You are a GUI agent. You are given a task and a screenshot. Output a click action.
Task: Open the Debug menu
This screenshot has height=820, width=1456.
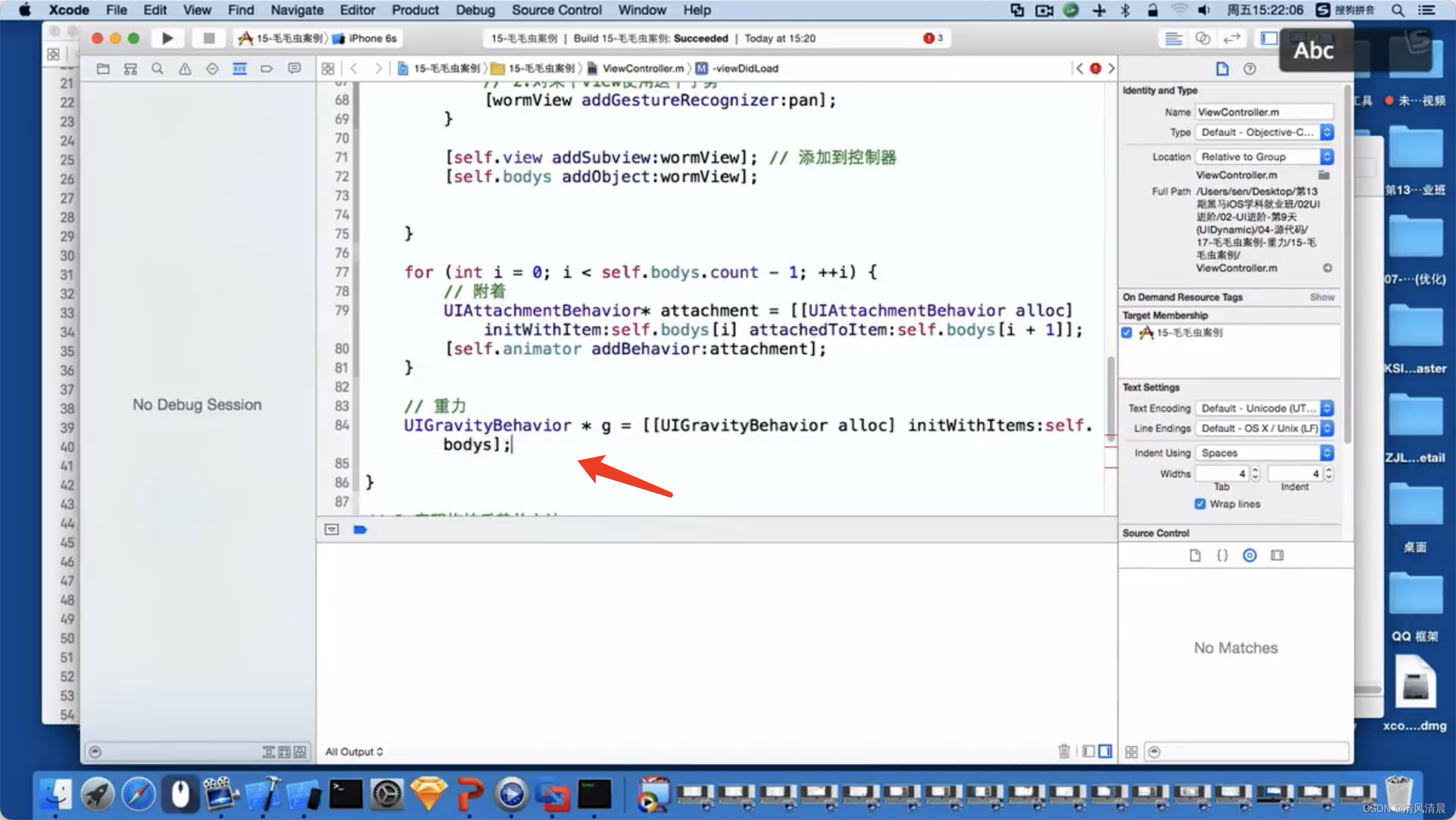click(x=474, y=10)
